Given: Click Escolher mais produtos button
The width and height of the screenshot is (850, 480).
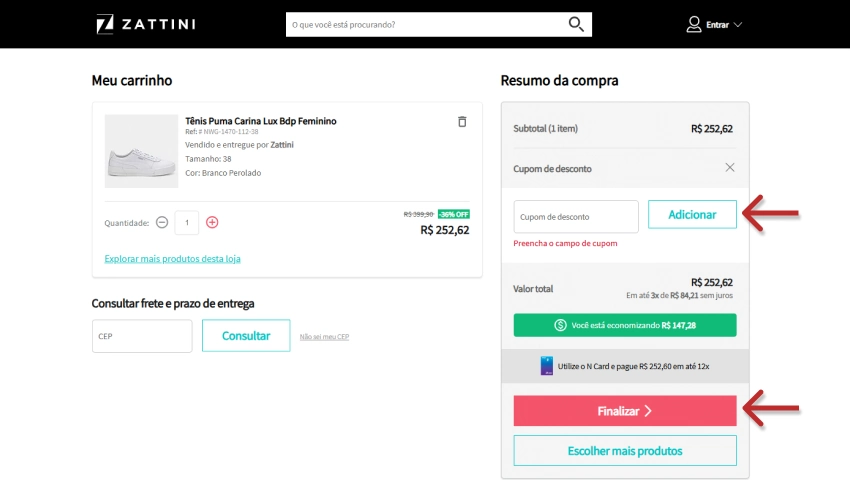Looking at the screenshot, I should (x=625, y=451).
